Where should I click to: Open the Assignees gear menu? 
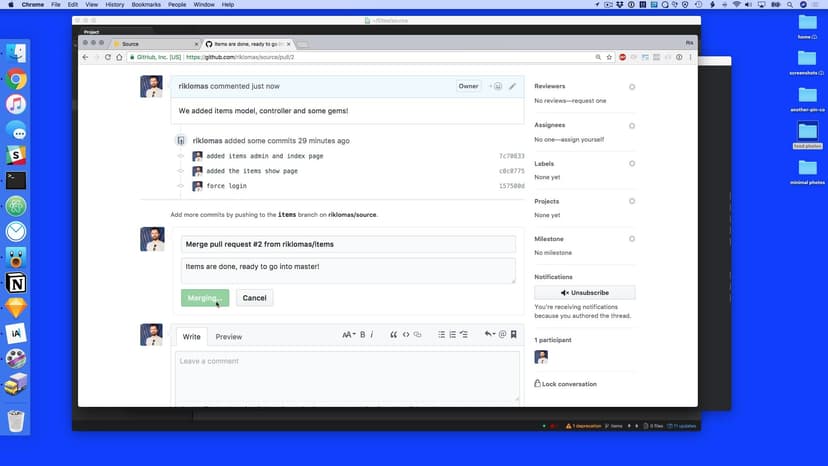(x=631, y=125)
